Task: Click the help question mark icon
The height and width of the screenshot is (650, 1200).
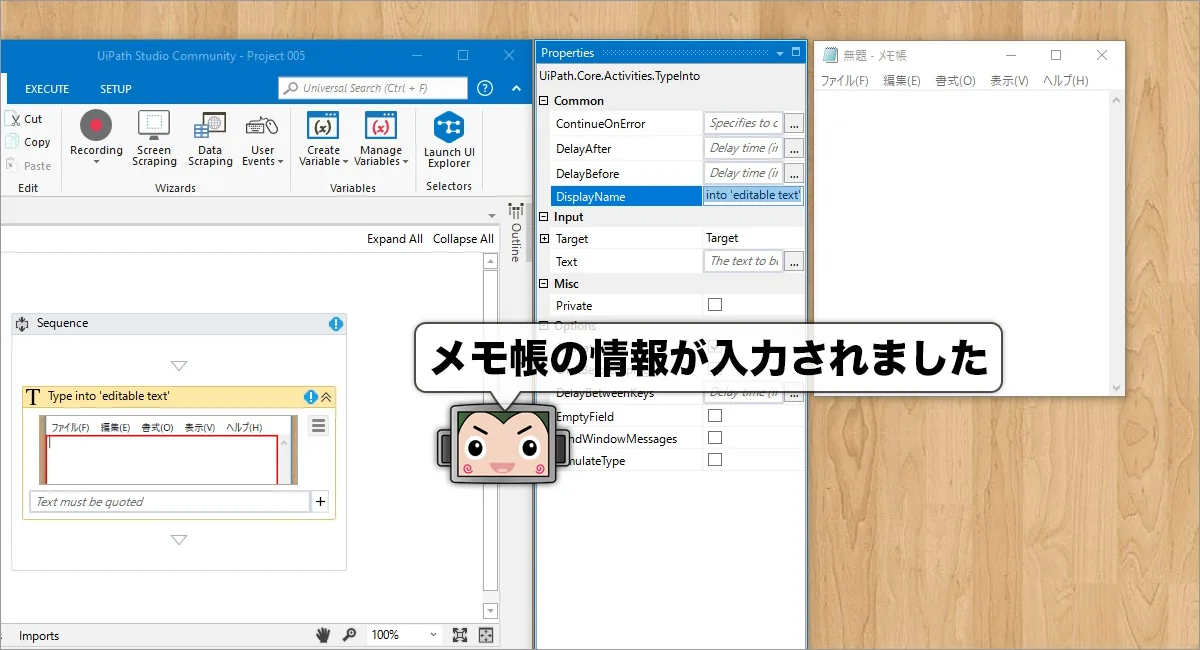Action: tap(485, 88)
